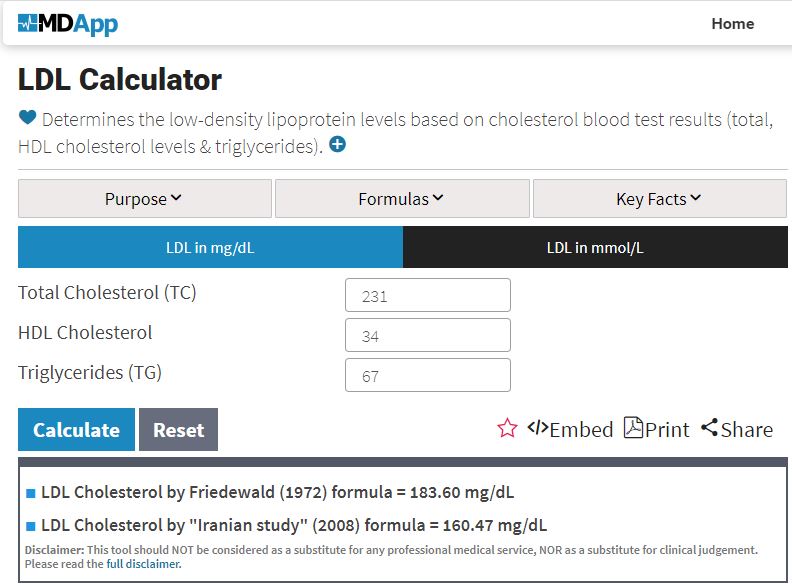This screenshot has height=586, width=792.
Task: Click the Print PDF icon
Action: (x=633, y=428)
